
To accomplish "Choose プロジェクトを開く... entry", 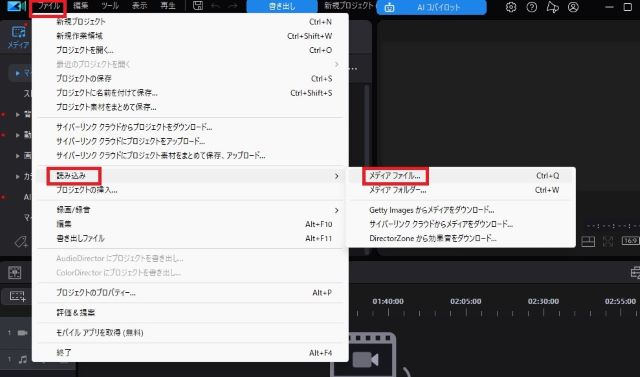I will (190, 50).
